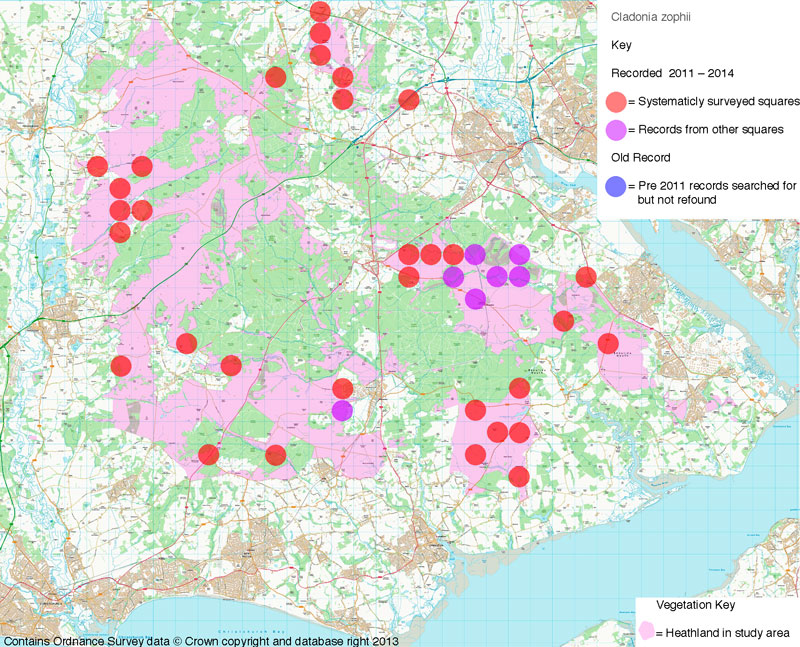The height and width of the screenshot is (647, 800).
Task: Click the pink 'Heathland in study area' swatch
Action: 647,632
